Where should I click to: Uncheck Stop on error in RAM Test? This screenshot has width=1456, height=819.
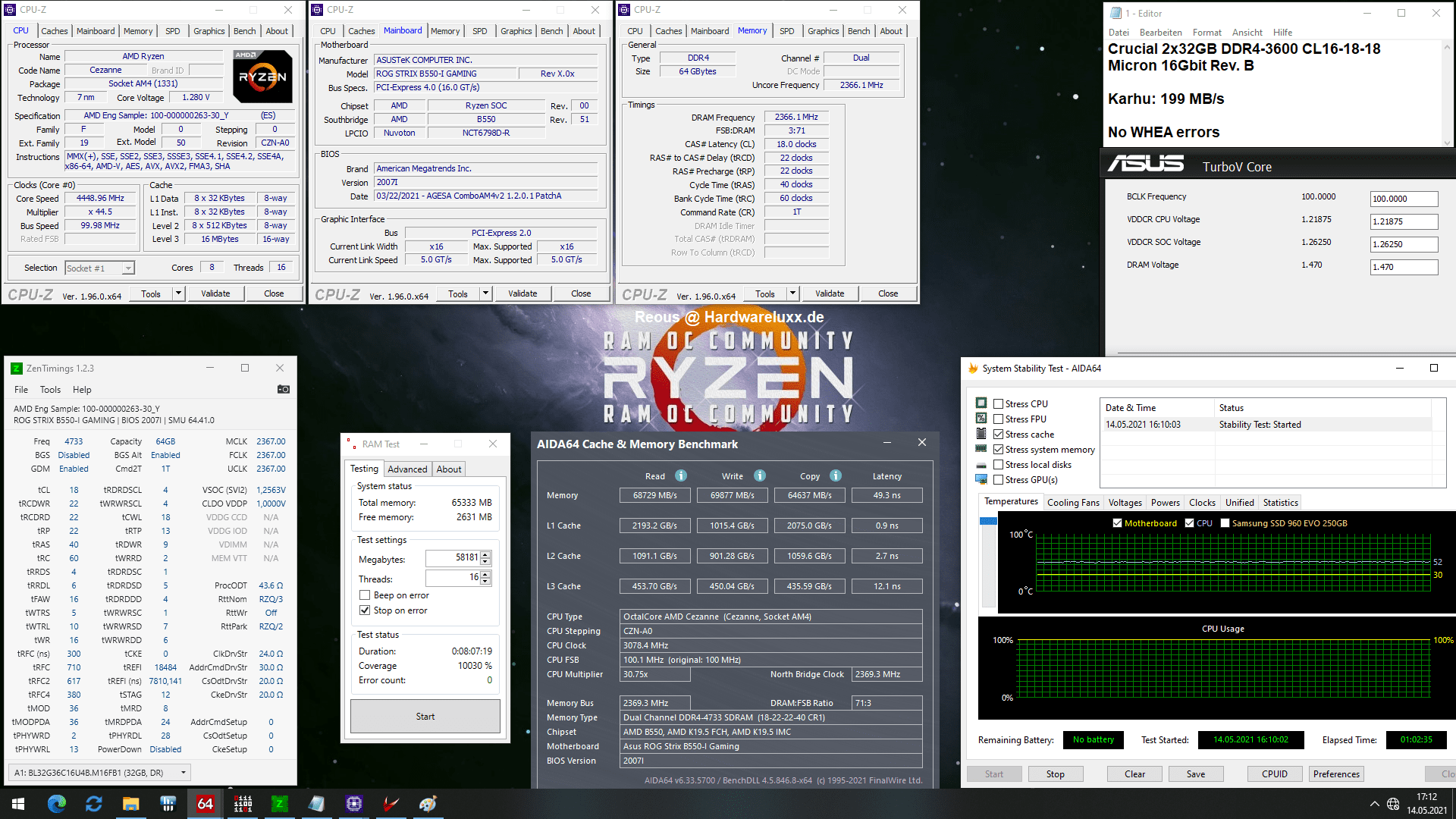click(x=365, y=610)
